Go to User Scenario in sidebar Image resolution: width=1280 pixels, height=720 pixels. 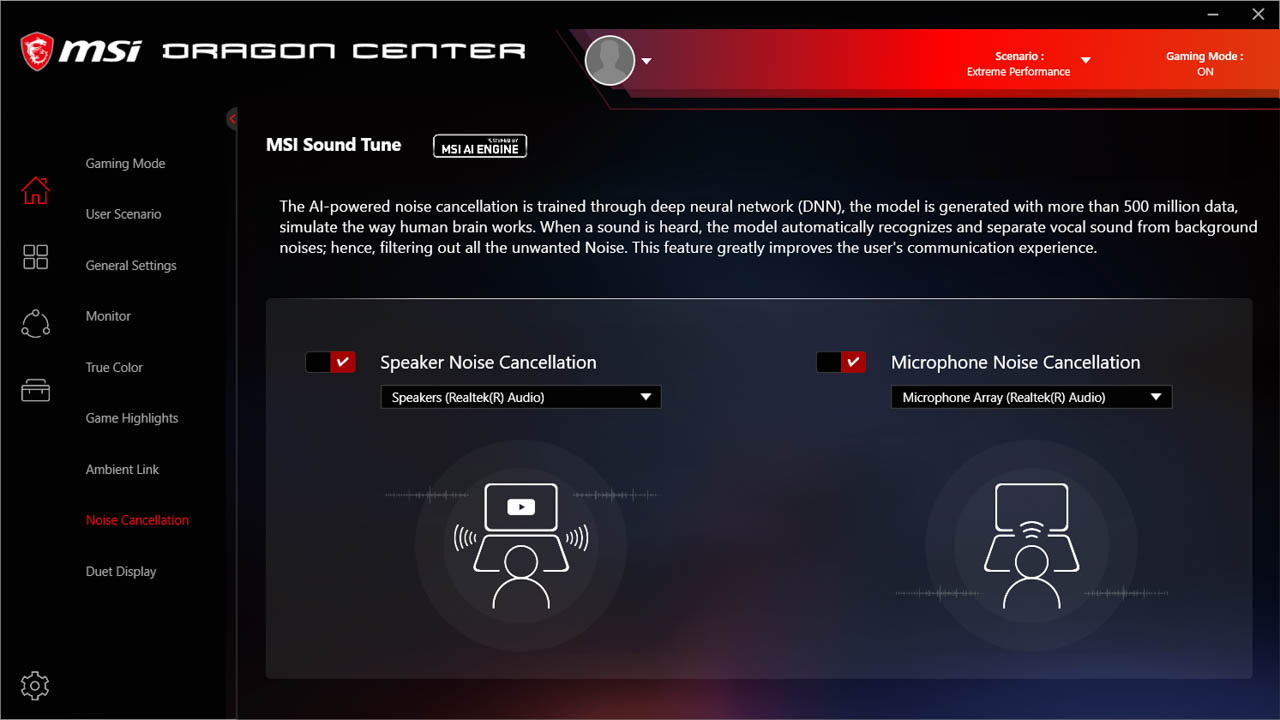(x=124, y=214)
